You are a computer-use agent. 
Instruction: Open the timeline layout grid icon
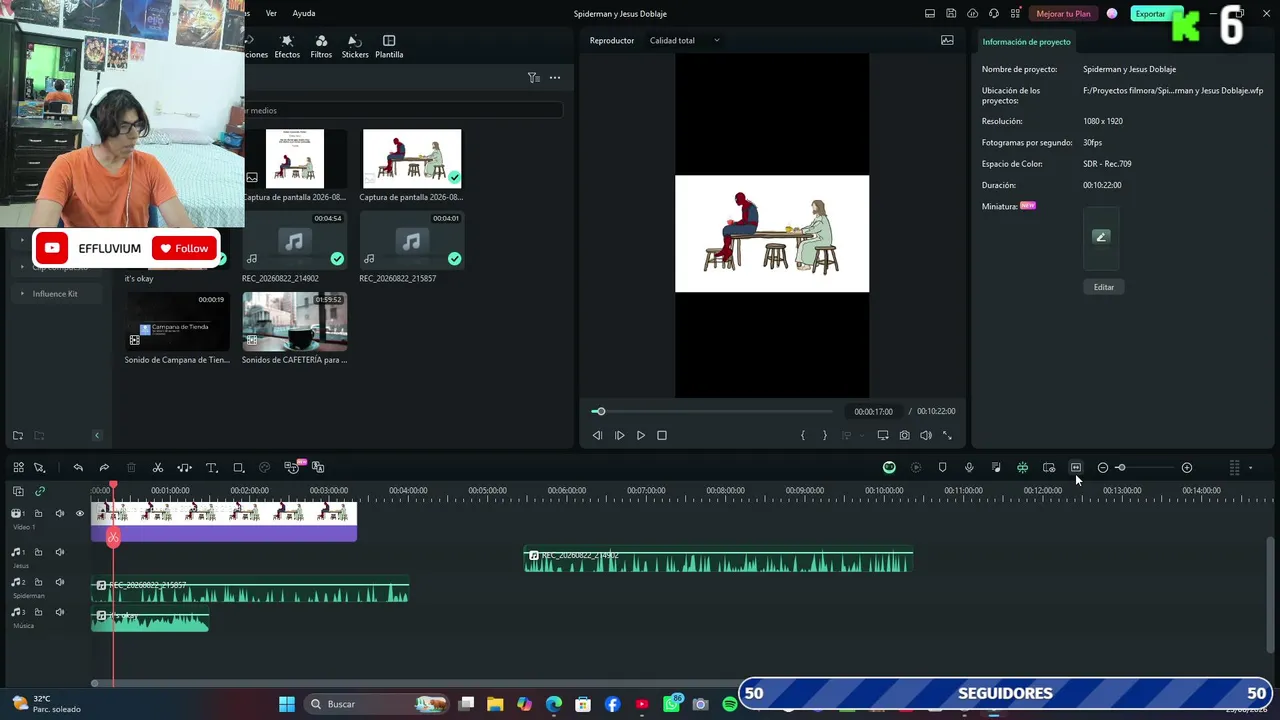tap(18, 467)
